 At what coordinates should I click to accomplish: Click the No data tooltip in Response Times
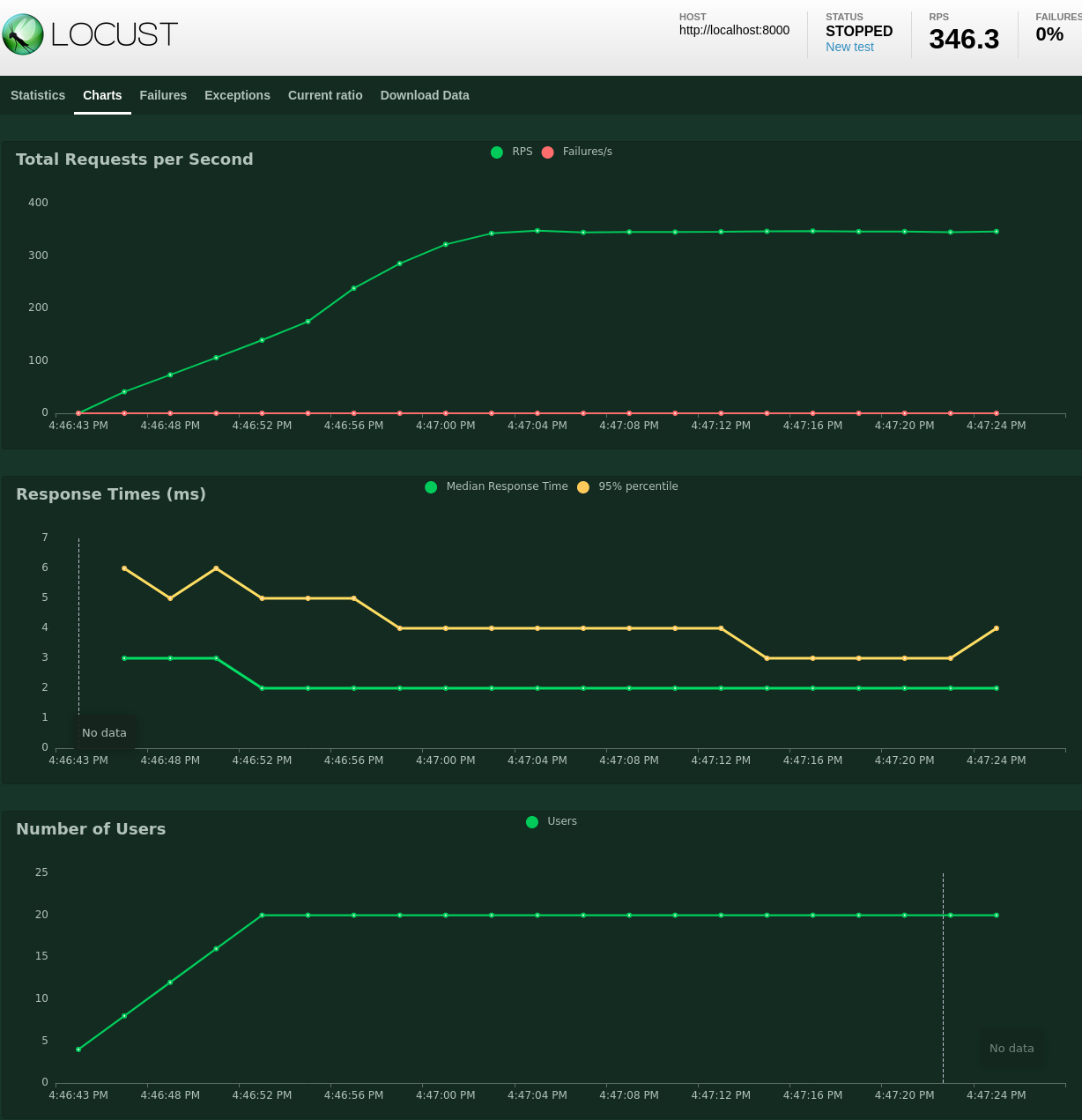pos(104,733)
